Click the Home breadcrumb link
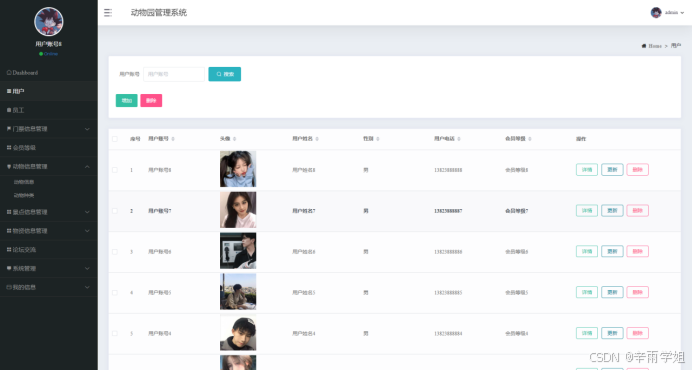The image size is (693, 371). click(655, 46)
